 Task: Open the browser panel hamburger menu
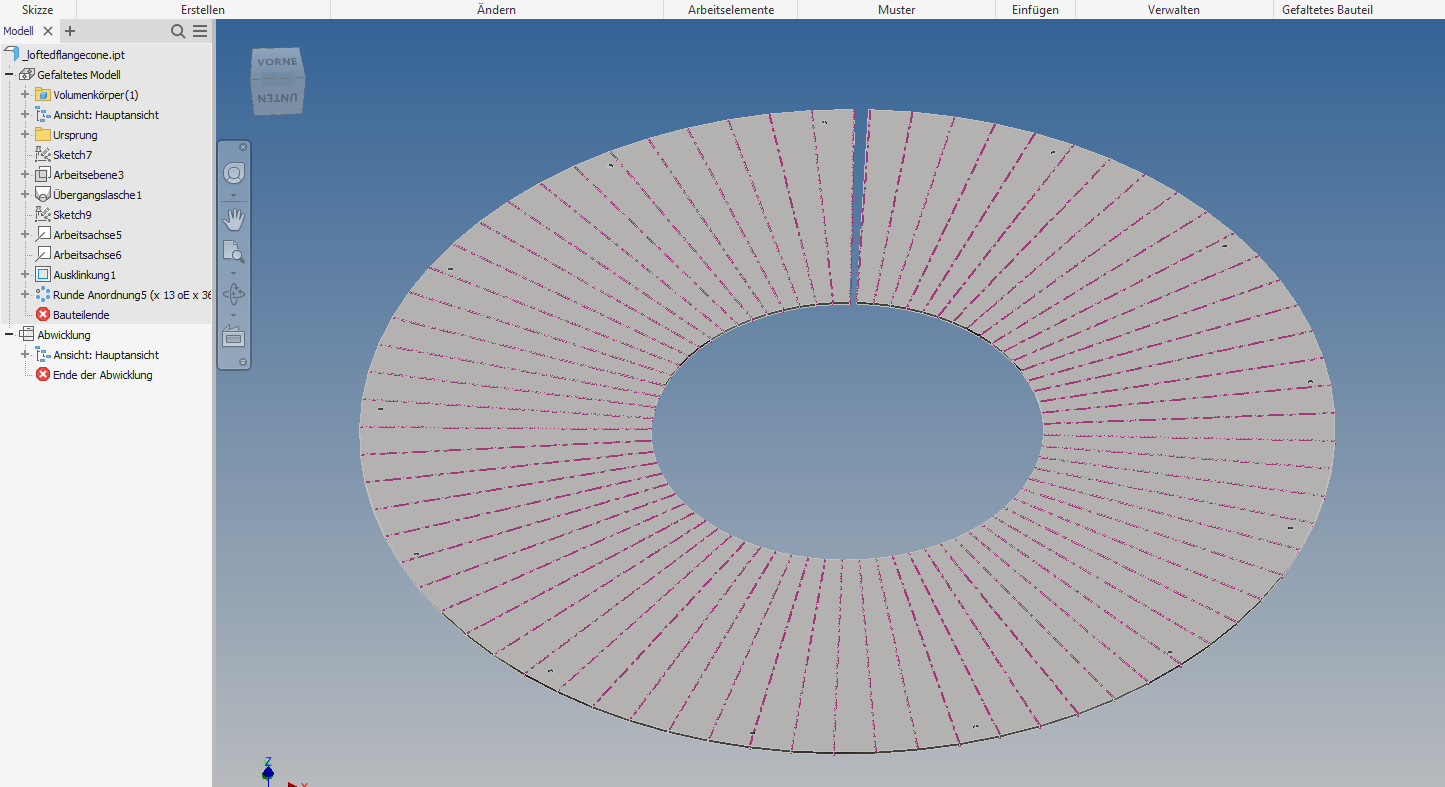pos(199,31)
